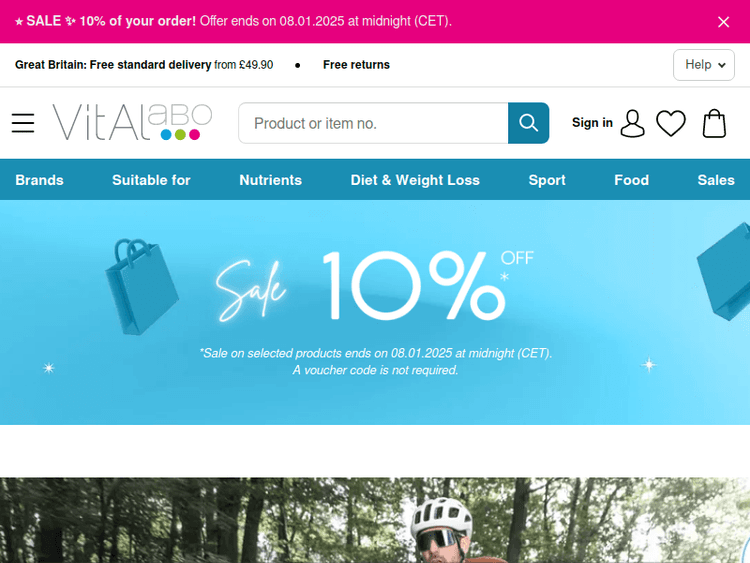Open the Food category
This screenshot has height=563, width=750.
tap(631, 180)
